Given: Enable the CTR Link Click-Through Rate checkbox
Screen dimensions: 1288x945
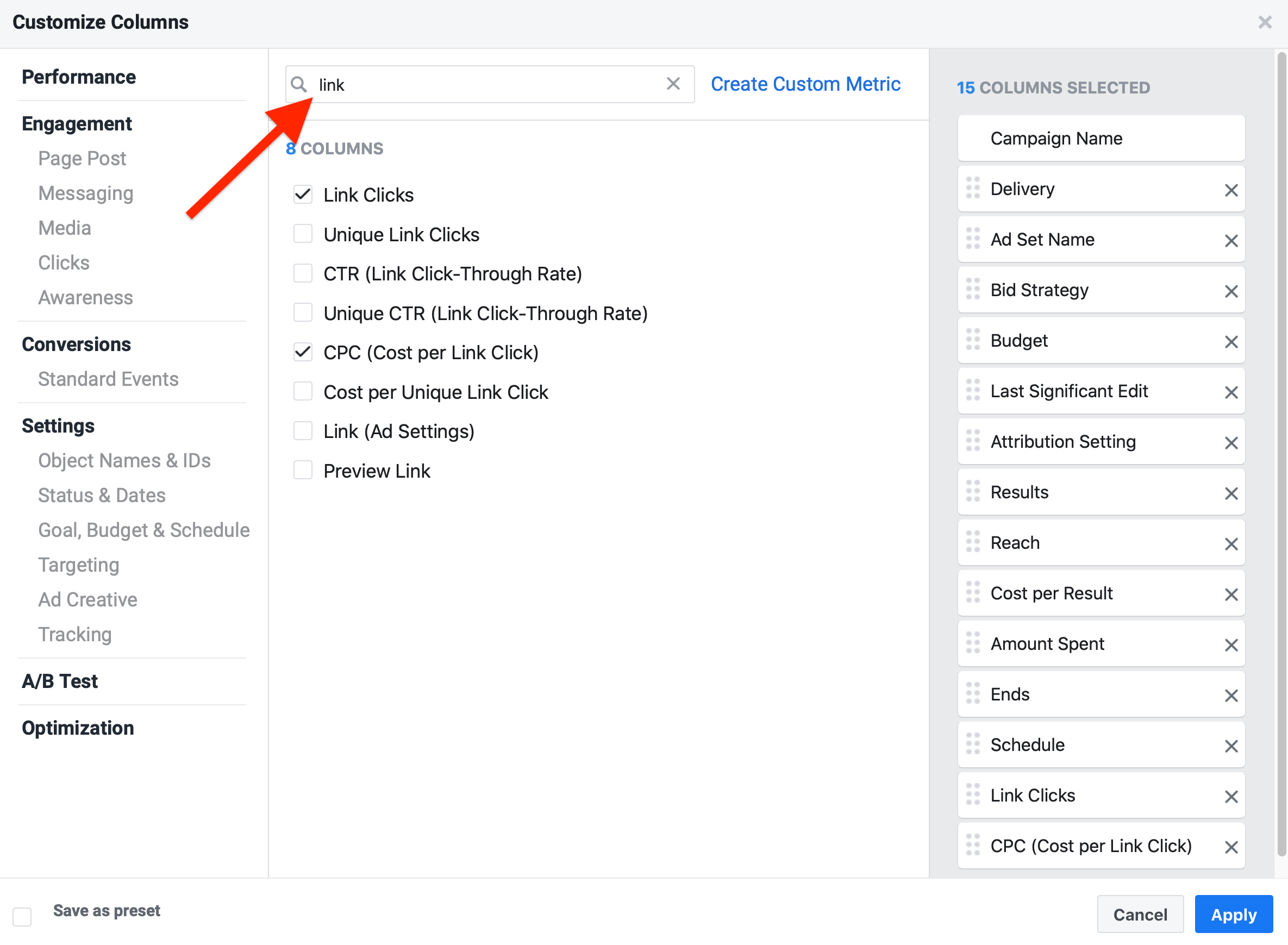Looking at the screenshot, I should pos(303,273).
